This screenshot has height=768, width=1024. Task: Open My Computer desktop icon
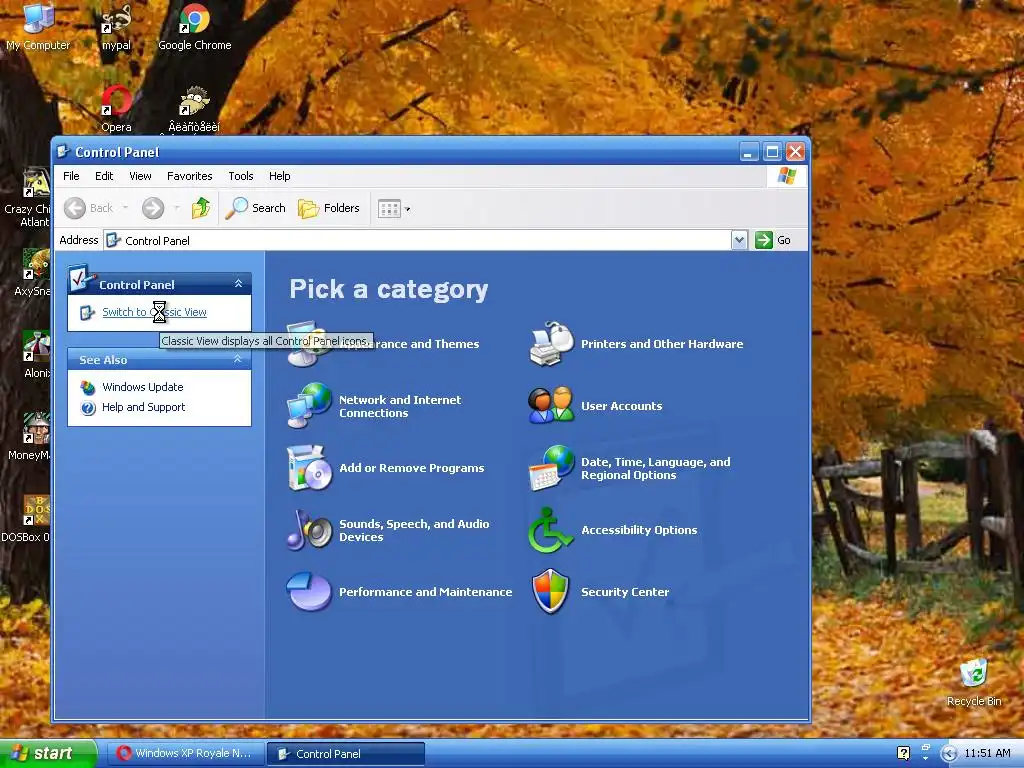(38, 26)
